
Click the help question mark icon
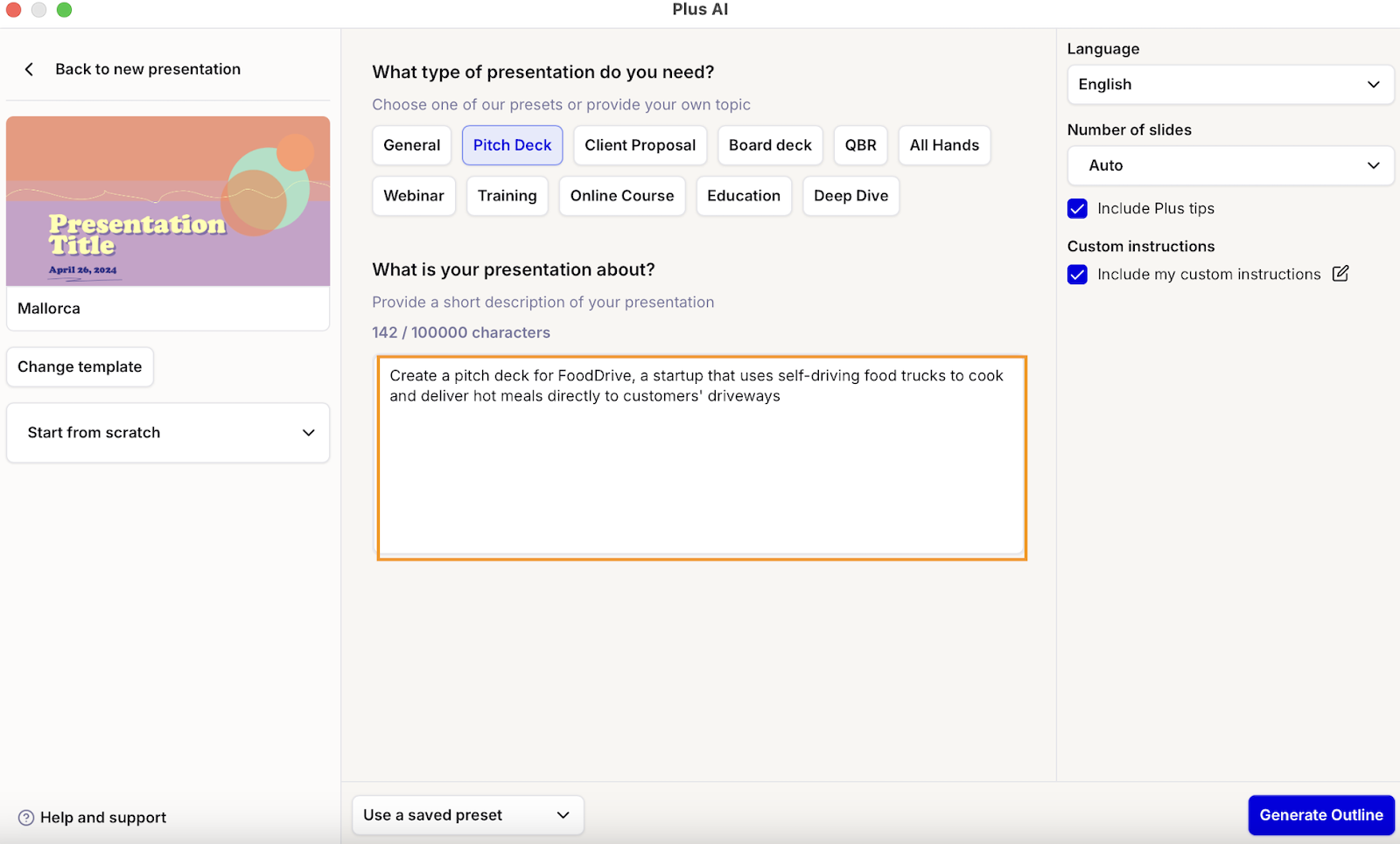tap(26, 818)
